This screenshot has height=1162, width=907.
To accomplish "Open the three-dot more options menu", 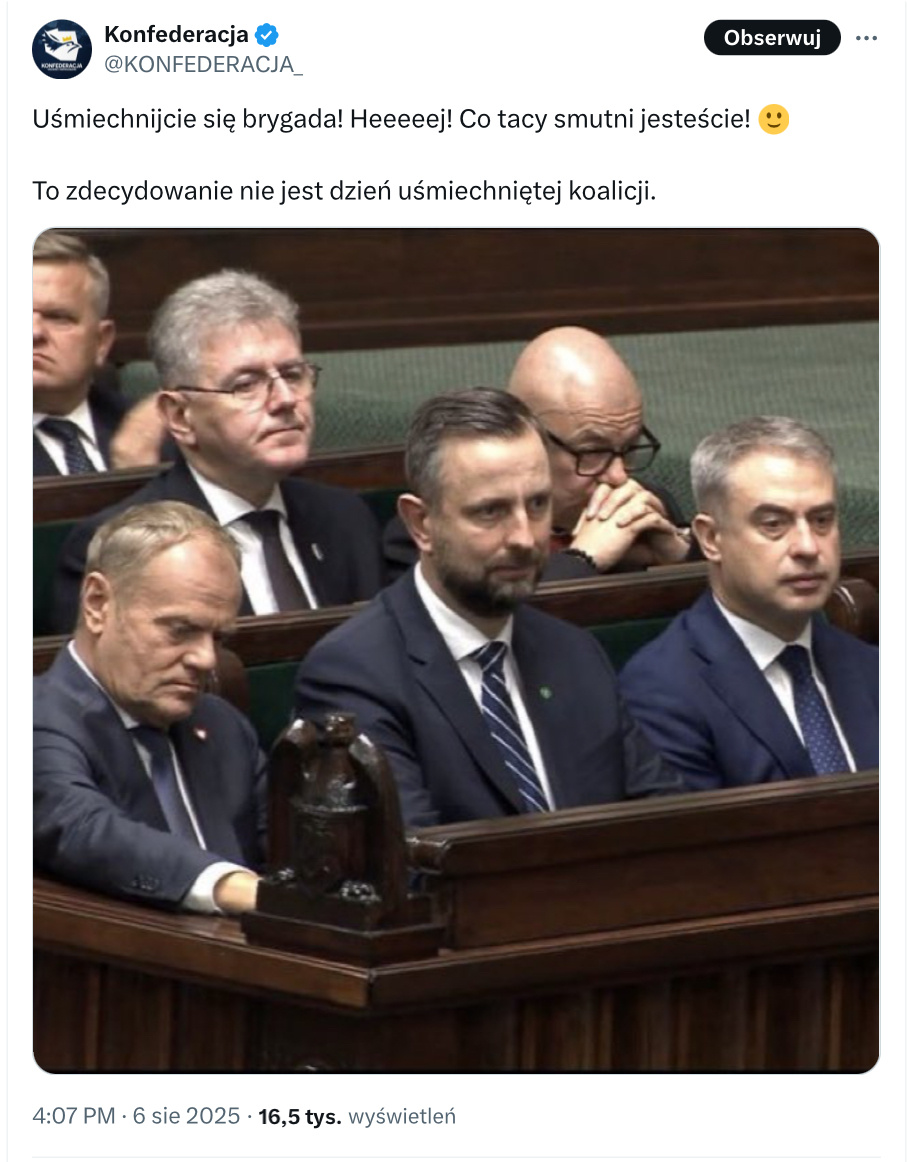I will coord(866,38).
